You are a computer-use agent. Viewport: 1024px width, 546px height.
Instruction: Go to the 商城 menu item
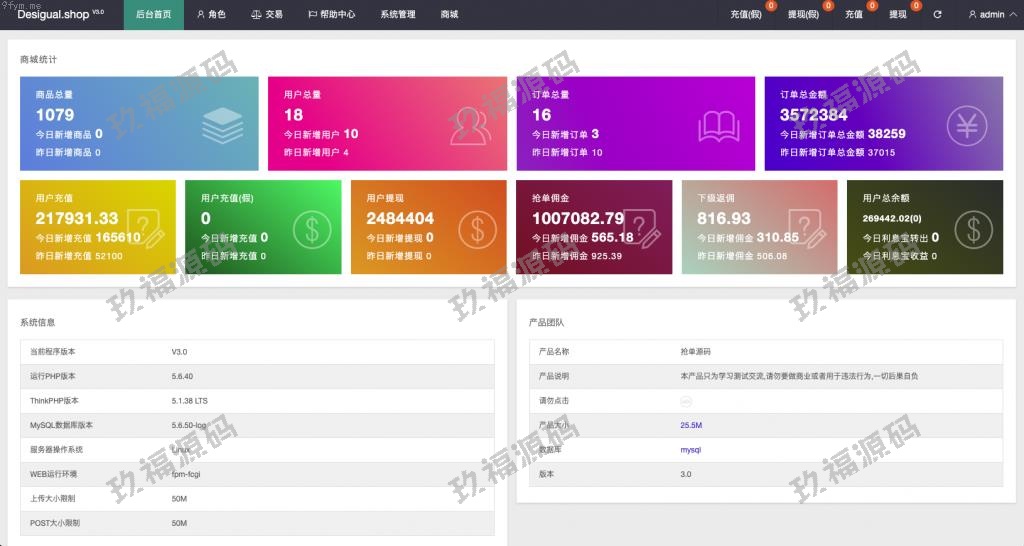(449, 15)
